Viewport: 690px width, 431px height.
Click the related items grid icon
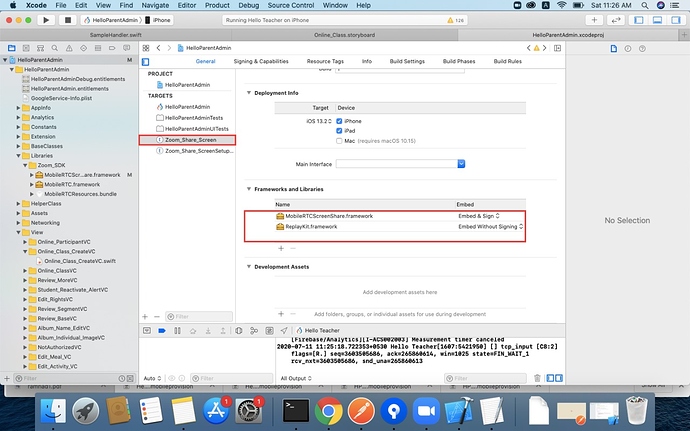click(x=146, y=48)
